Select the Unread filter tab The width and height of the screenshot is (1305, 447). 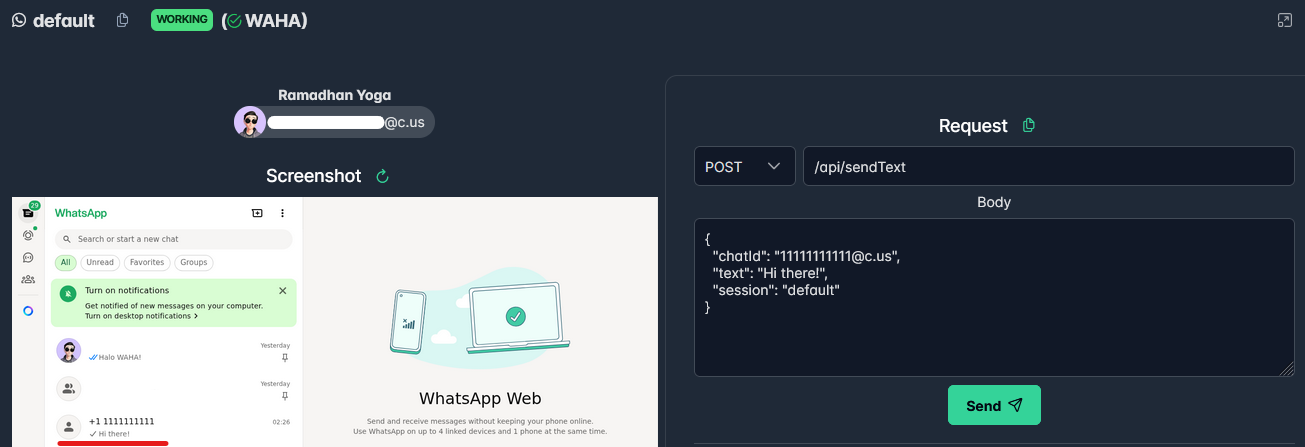click(100, 263)
